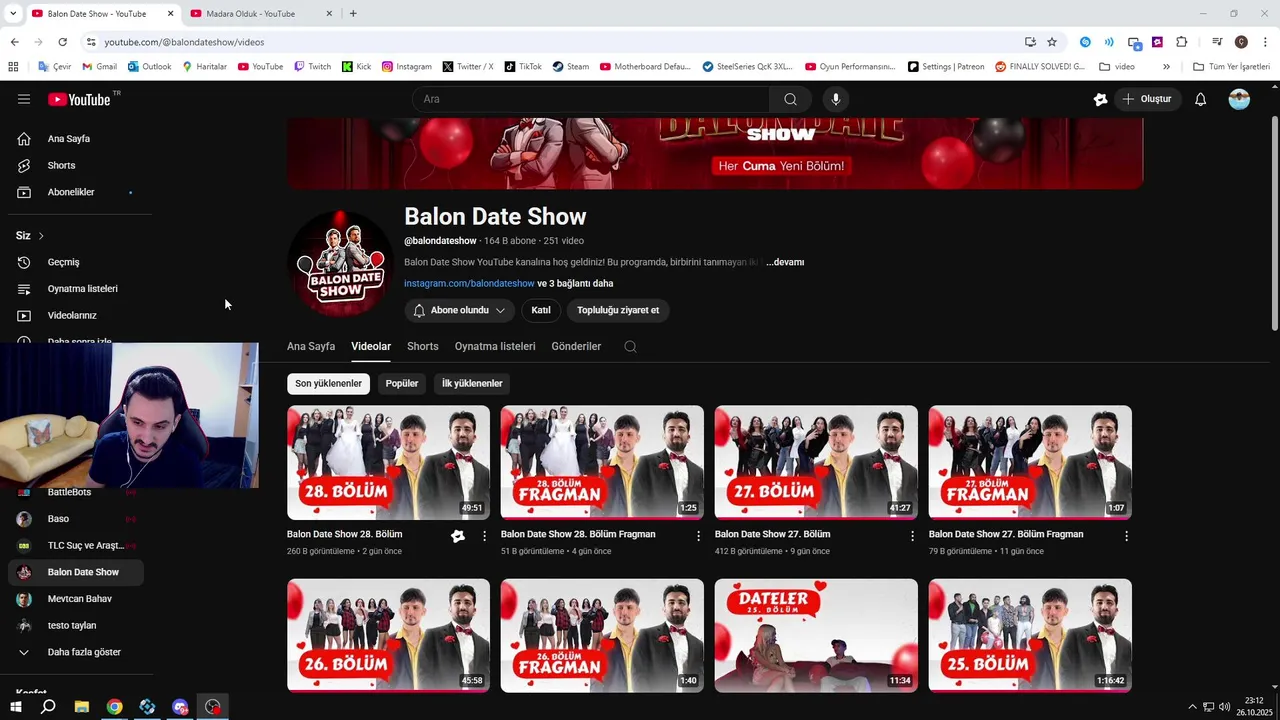This screenshot has width=1280, height=720.
Task: Show hidden system tray icons arrow
Action: [1192, 707]
